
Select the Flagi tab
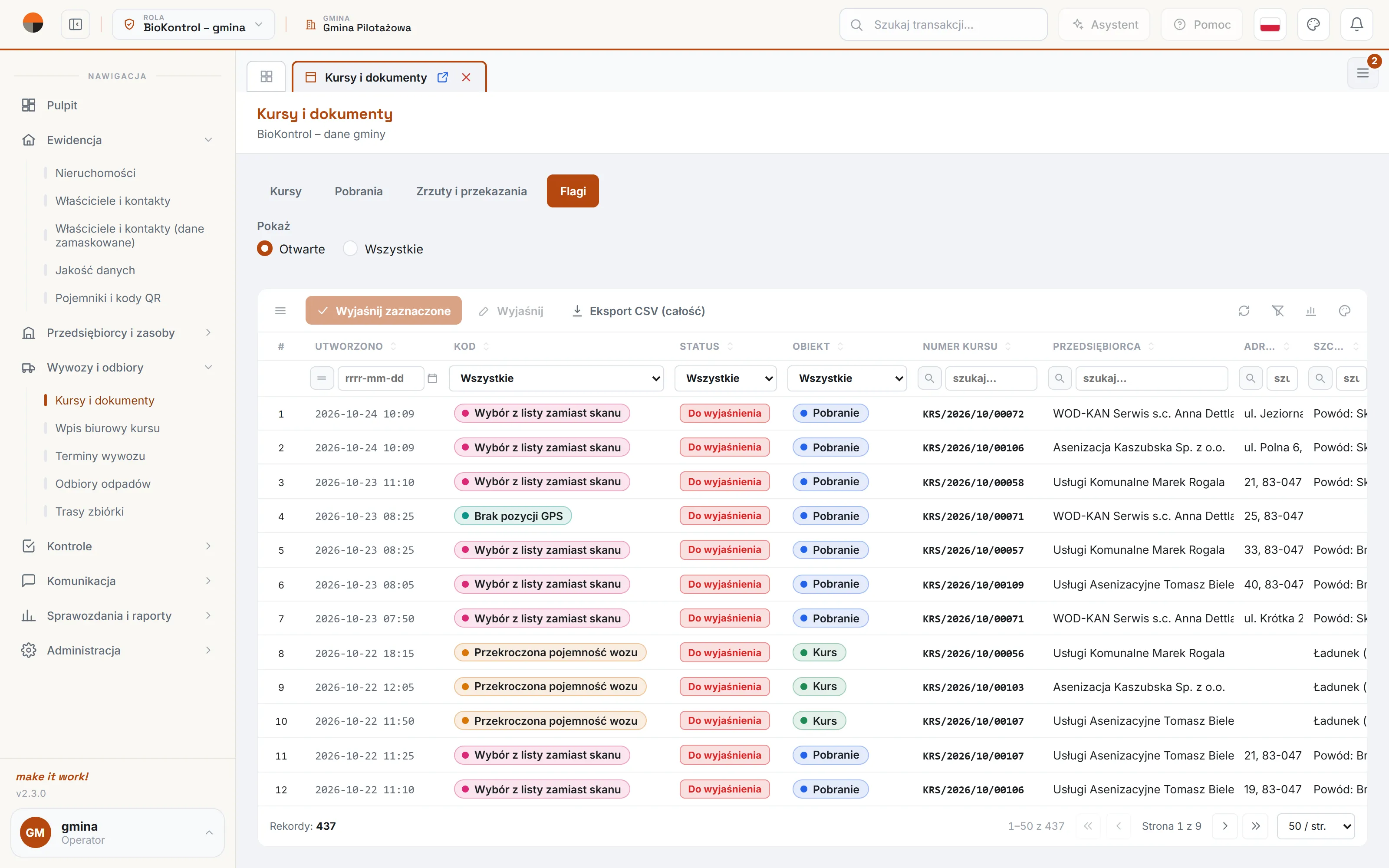click(x=573, y=191)
